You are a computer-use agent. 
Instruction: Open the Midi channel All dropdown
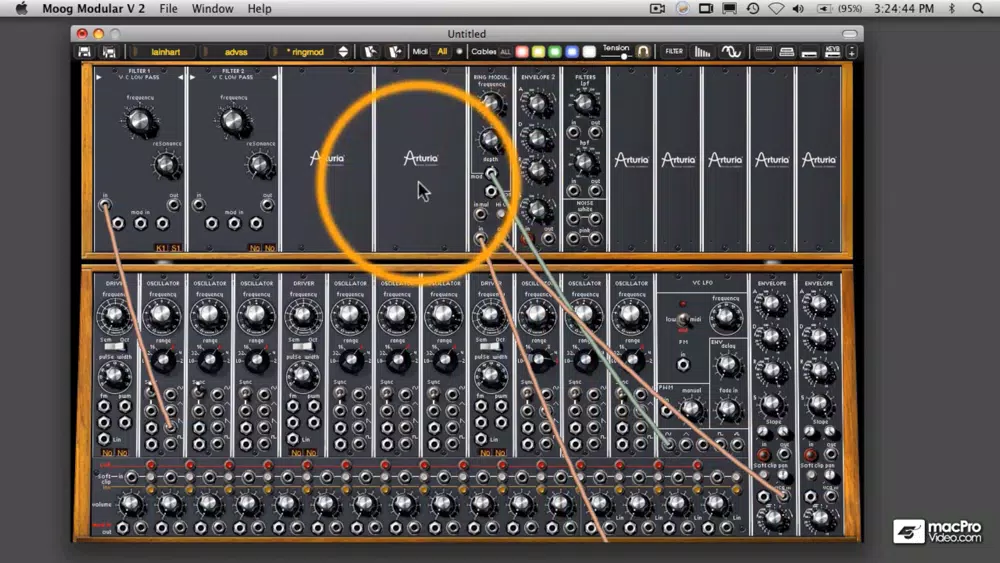pyautogui.click(x=441, y=52)
